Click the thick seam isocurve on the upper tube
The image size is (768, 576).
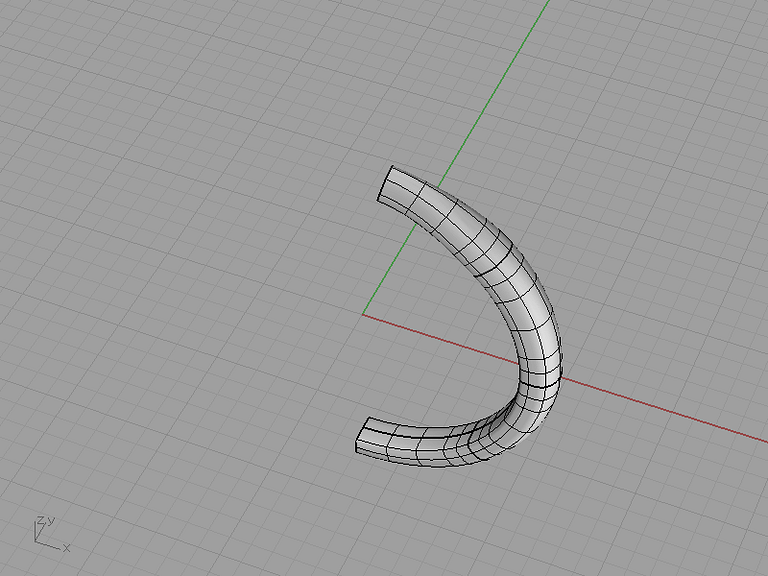[x=494, y=261]
